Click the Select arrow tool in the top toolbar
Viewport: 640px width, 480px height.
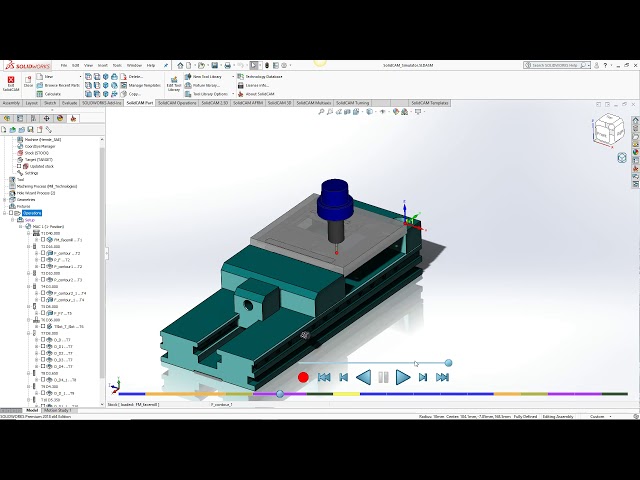point(254,65)
